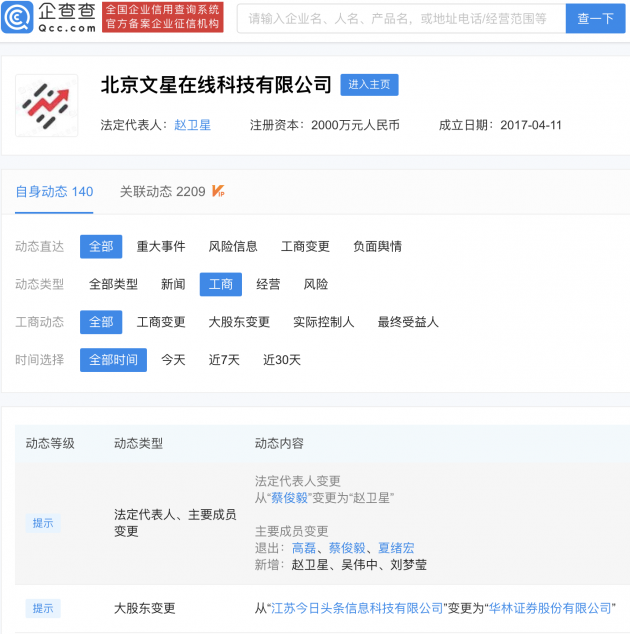The width and height of the screenshot is (630, 634).
Task: Select 工商变更 in 动态直达 row
Action: 305,246
